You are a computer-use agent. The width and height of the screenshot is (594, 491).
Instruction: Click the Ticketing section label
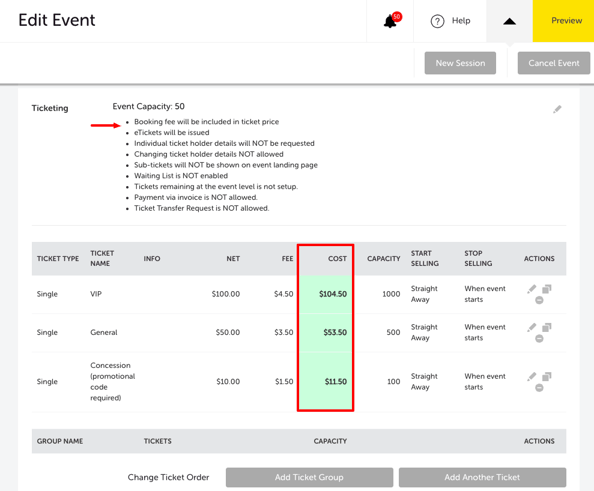(x=50, y=108)
